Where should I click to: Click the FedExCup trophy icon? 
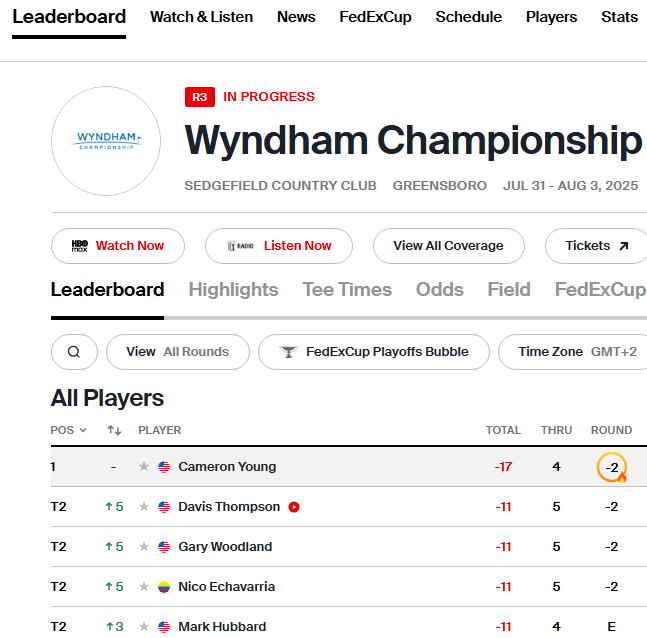[x=288, y=352]
